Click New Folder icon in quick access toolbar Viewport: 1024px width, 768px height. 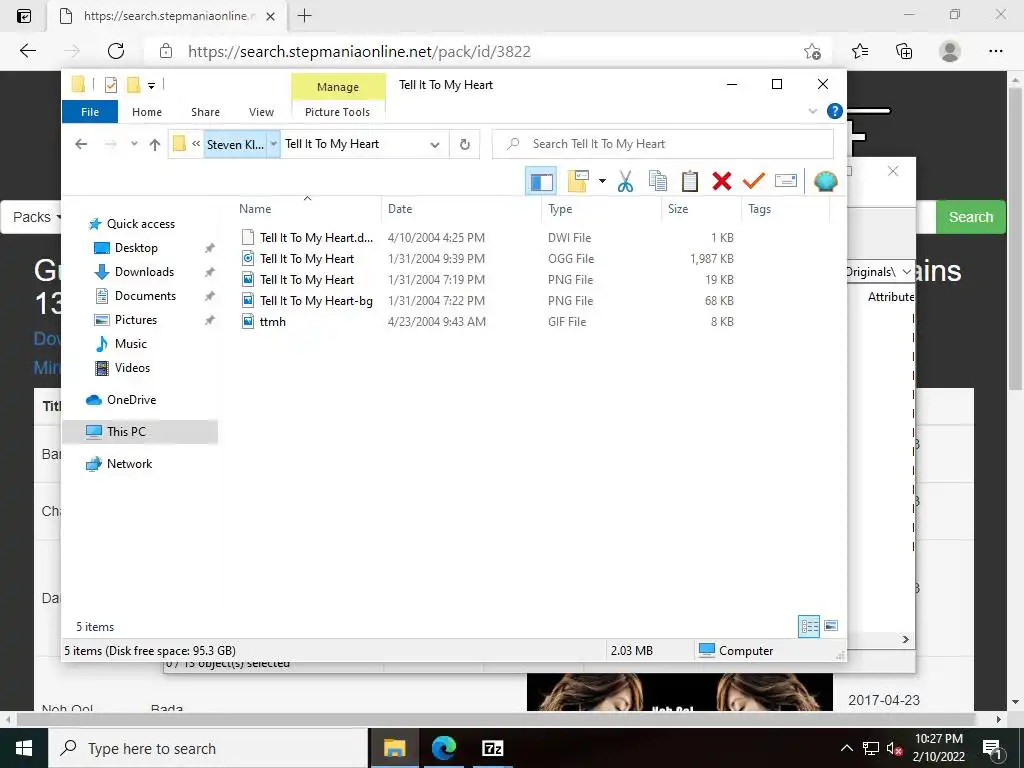[134, 84]
